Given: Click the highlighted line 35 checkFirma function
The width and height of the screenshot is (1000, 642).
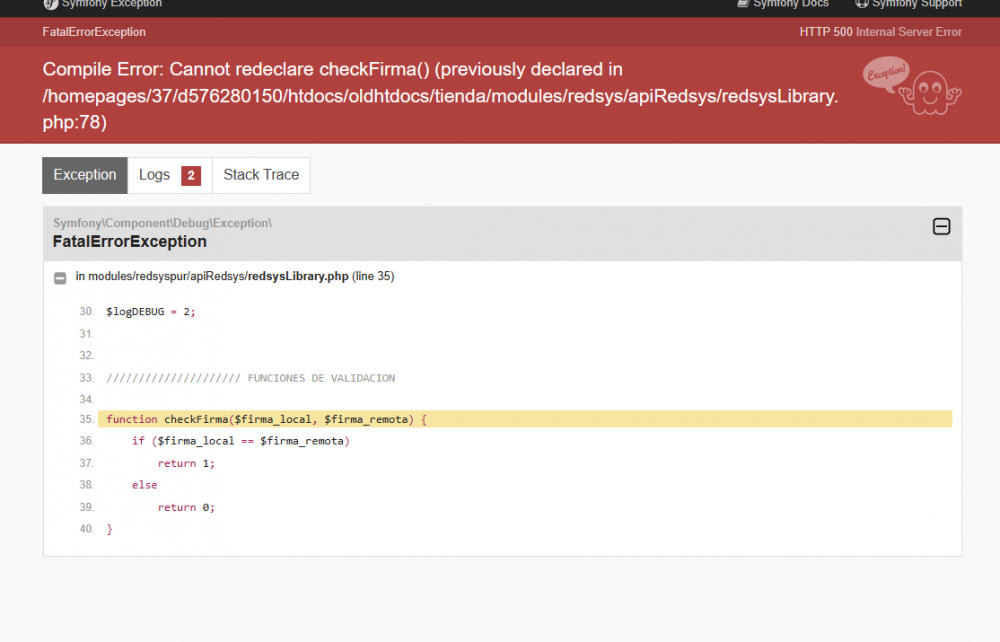Looking at the screenshot, I should click(525, 419).
